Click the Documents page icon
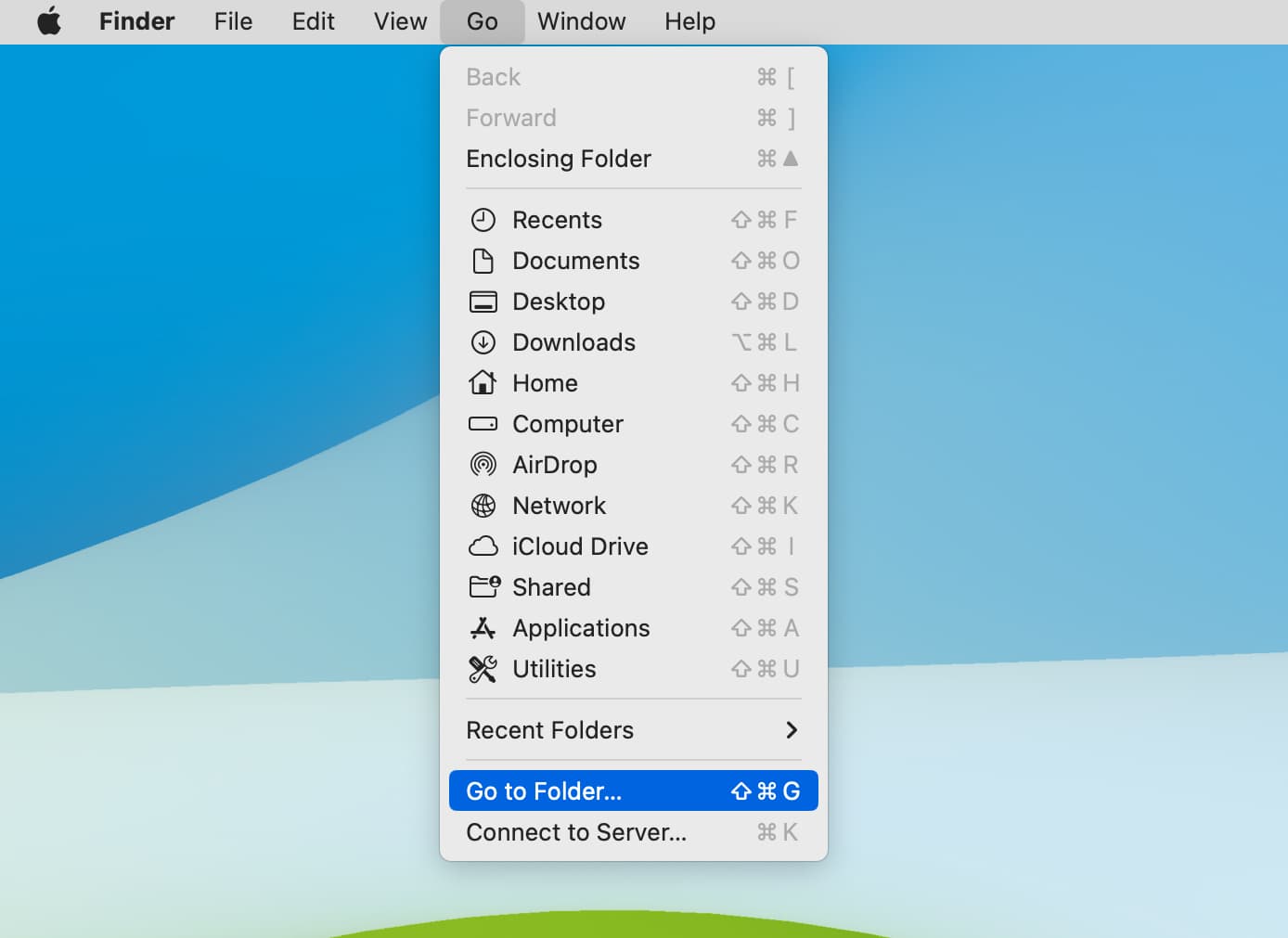1288x938 pixels. click(x=483, y=261)
